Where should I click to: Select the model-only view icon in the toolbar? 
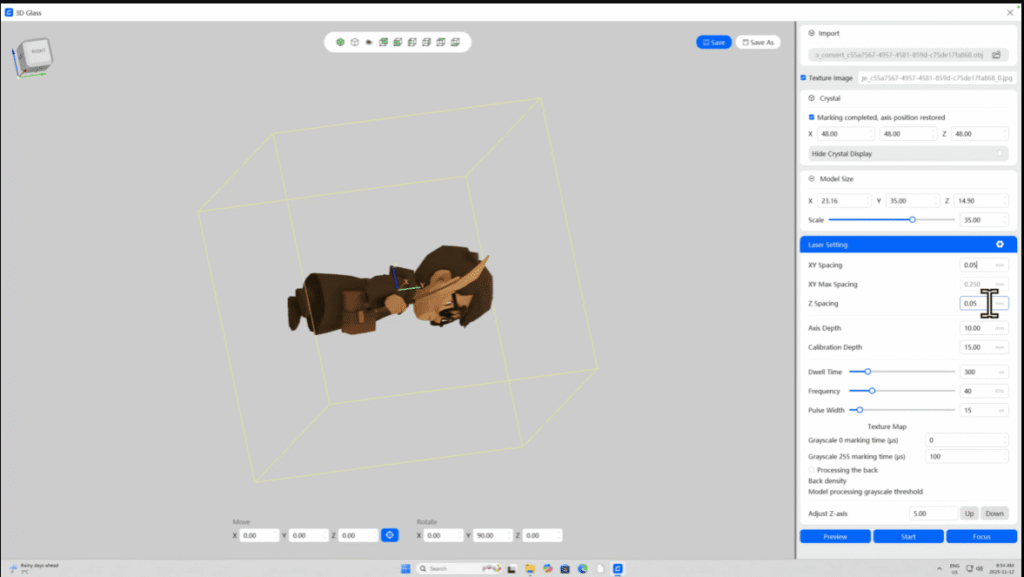coord(369,42)
